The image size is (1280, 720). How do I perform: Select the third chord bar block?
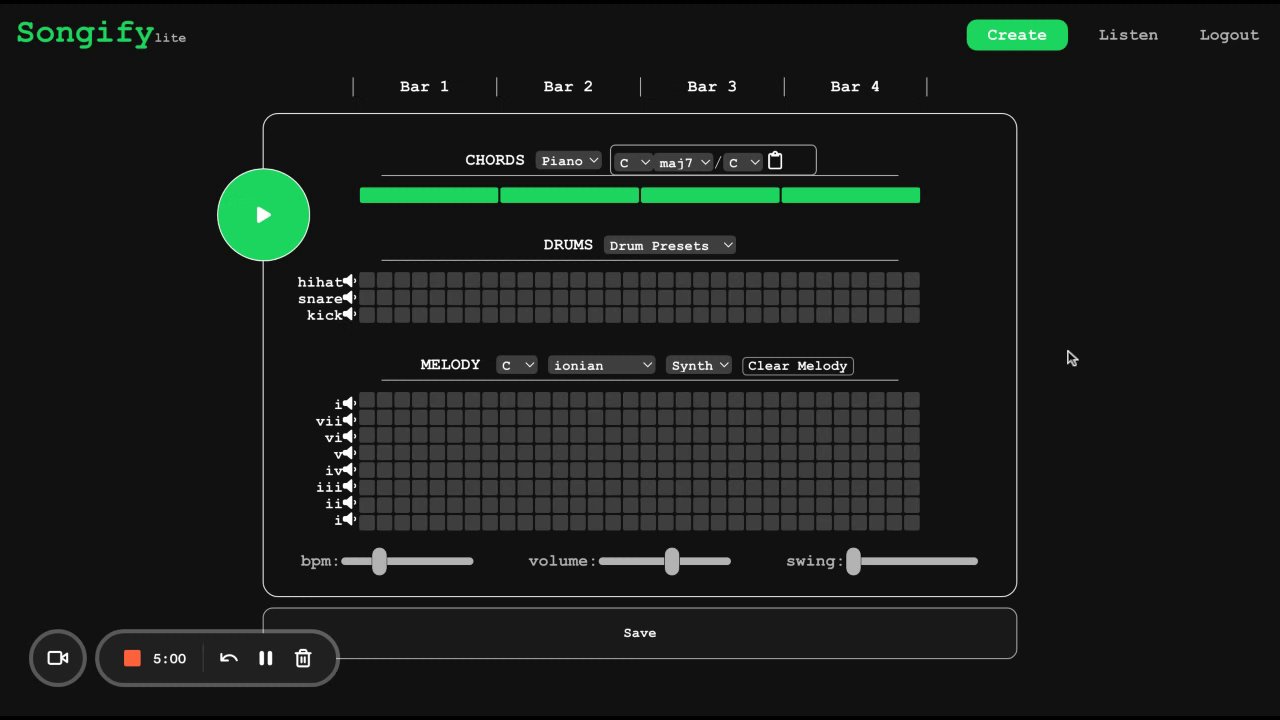click(710, 195)
